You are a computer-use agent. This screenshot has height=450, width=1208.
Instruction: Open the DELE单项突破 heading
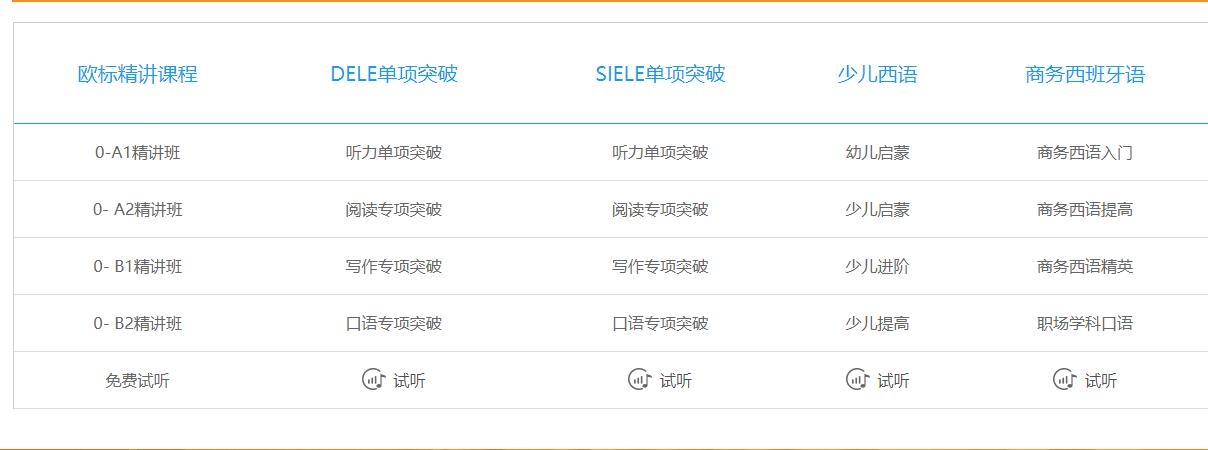(394, 74)
